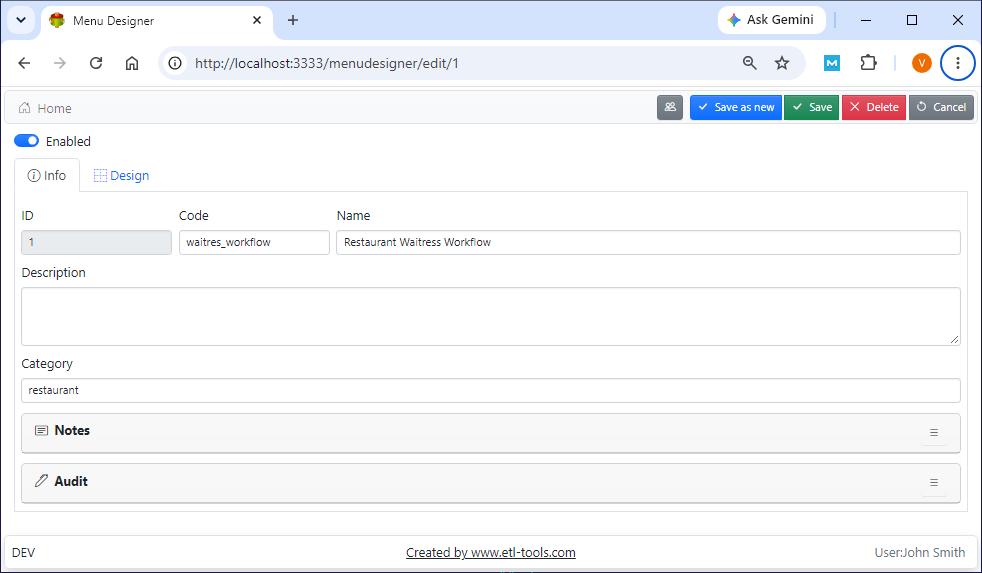Click the browser home icon
Viewport: 982px width, 573px height.
pyautogui.click(x=132, y=63)
